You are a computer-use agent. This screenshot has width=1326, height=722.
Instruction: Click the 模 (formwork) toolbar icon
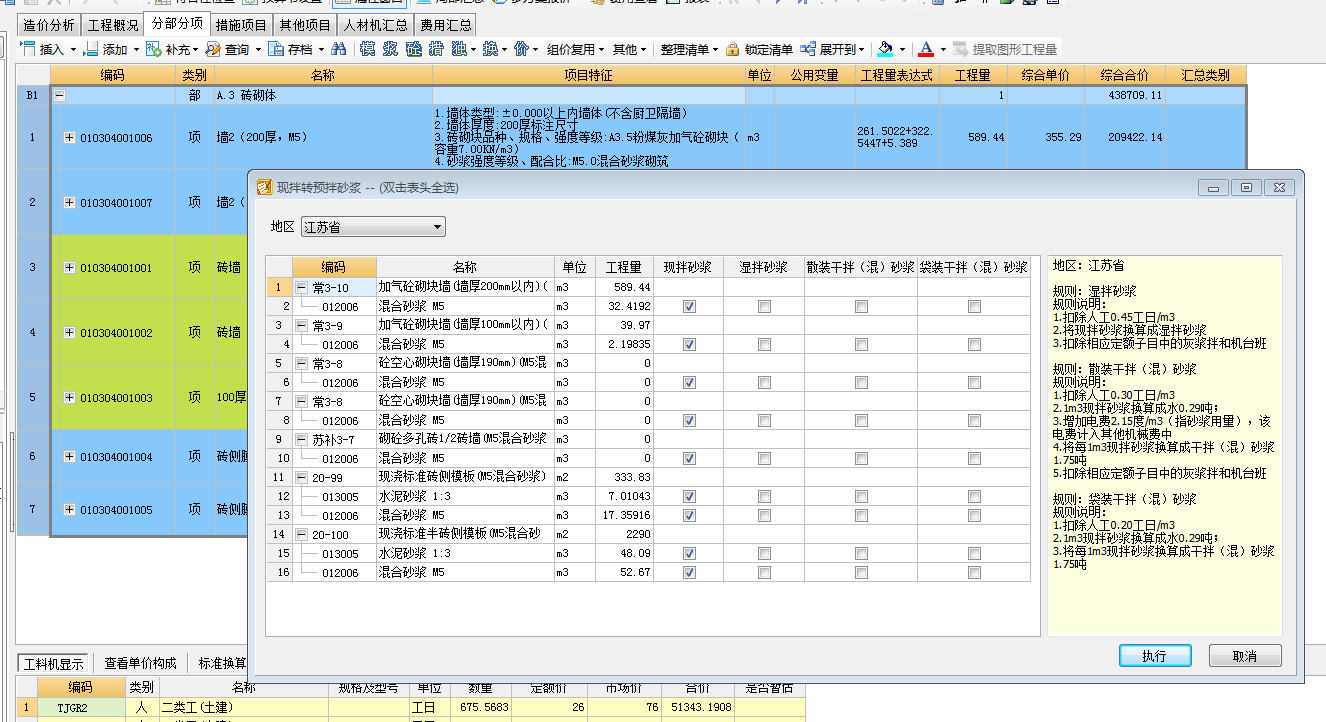point(367,49)
